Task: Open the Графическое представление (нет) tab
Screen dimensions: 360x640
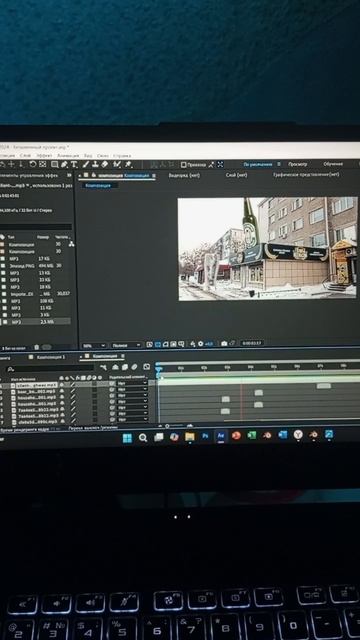Action: 306,175
